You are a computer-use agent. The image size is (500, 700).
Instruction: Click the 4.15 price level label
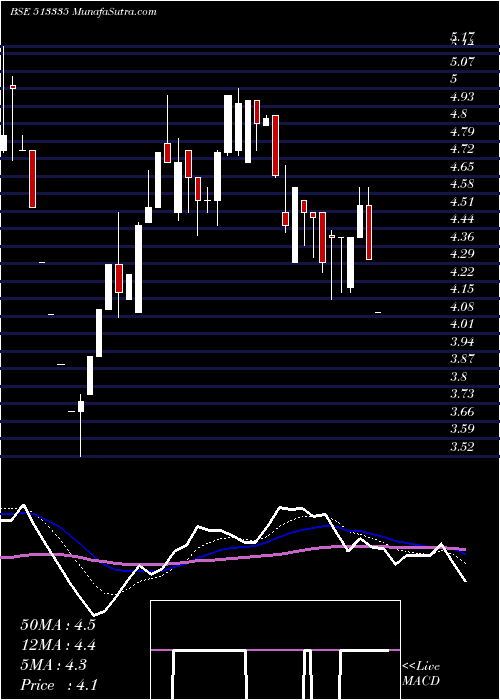point(462,289)
